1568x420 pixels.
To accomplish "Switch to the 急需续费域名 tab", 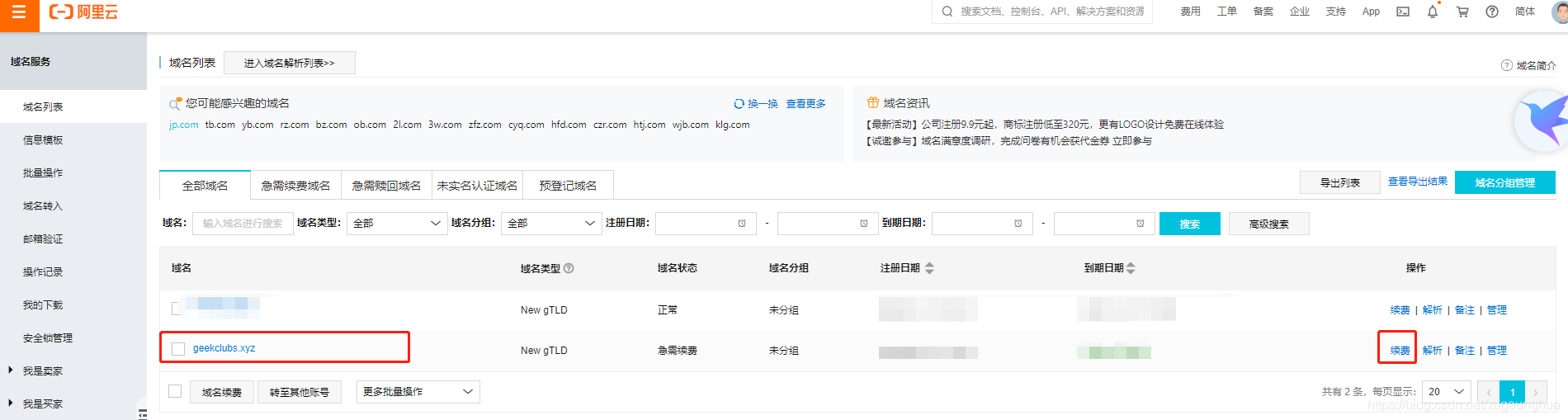I will pos(295,186).
